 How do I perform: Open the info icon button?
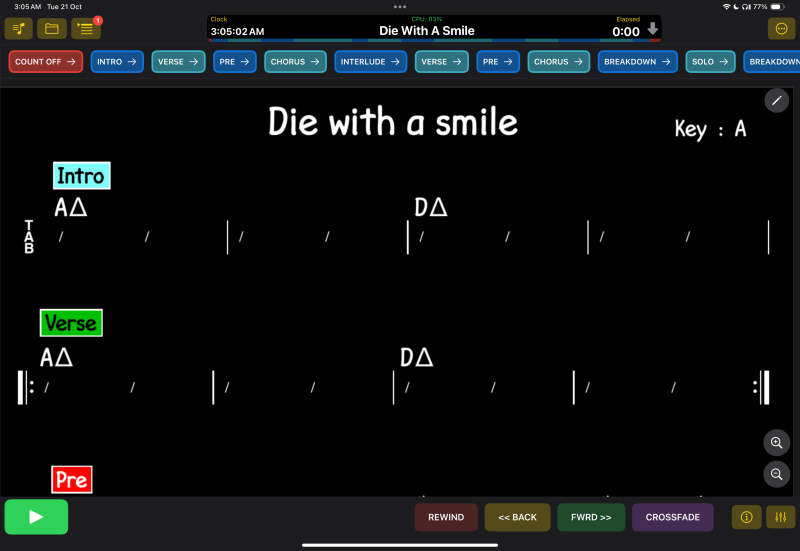pyautogui.click(x=746, y=517)
